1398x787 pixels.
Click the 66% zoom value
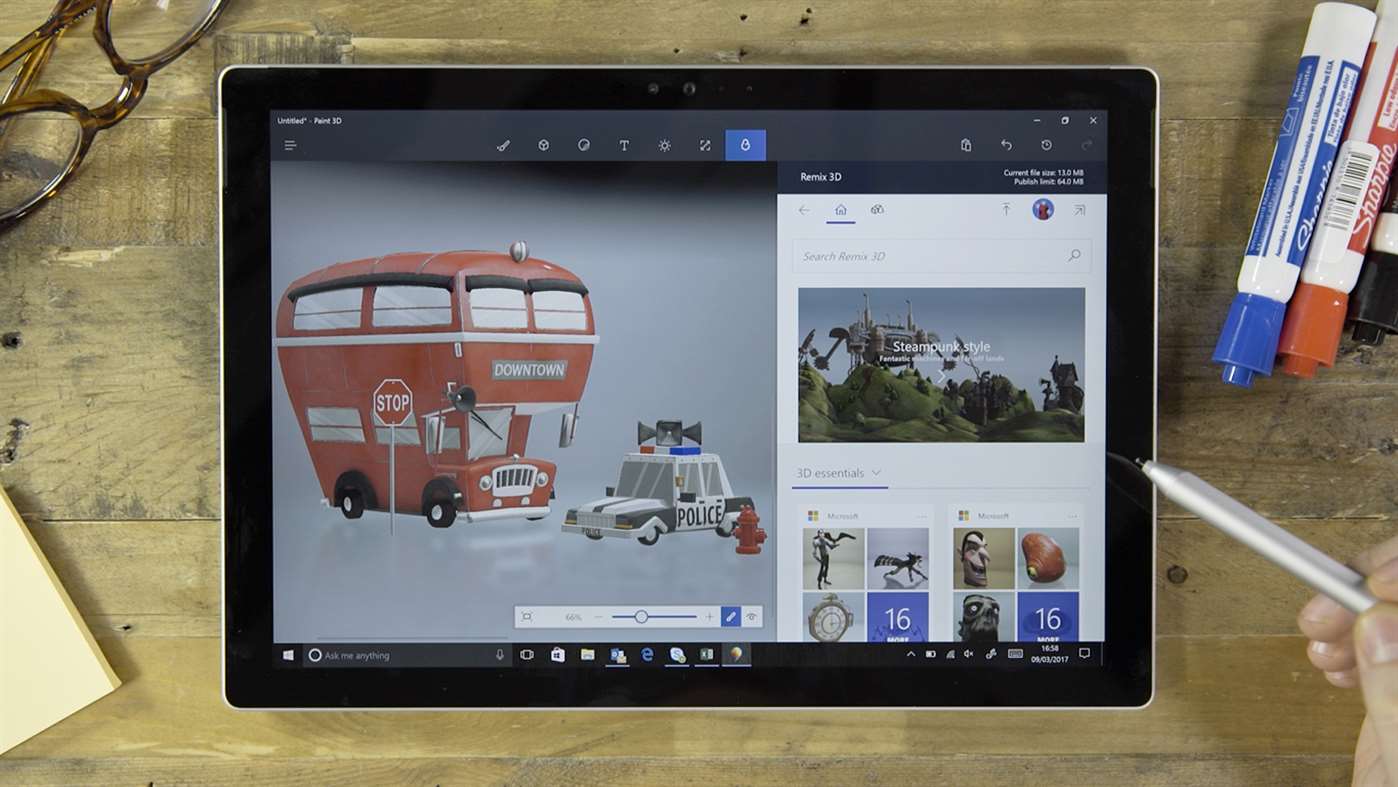573,617
